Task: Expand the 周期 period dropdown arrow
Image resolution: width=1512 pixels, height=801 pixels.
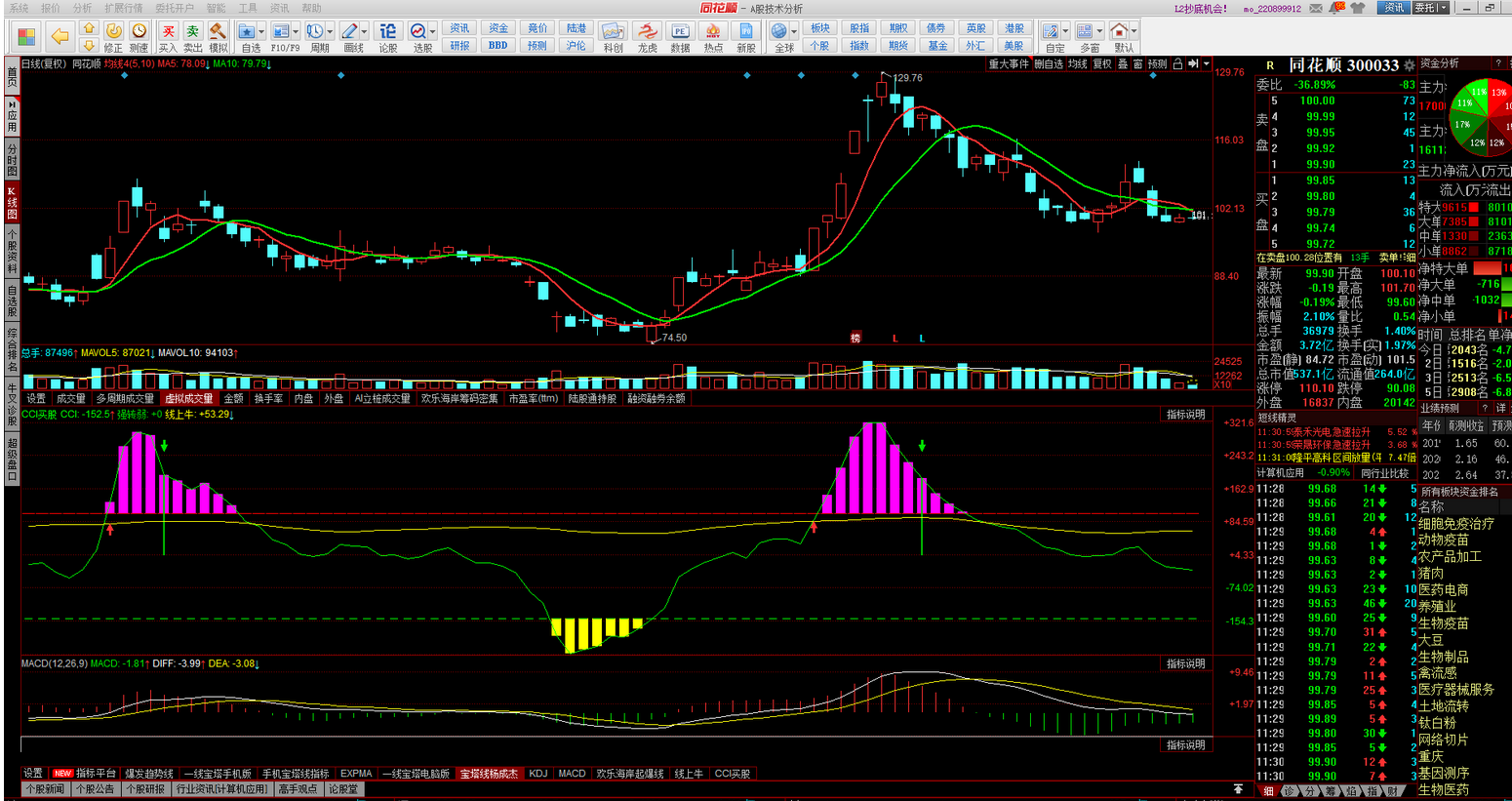Action: pos(332,31)
